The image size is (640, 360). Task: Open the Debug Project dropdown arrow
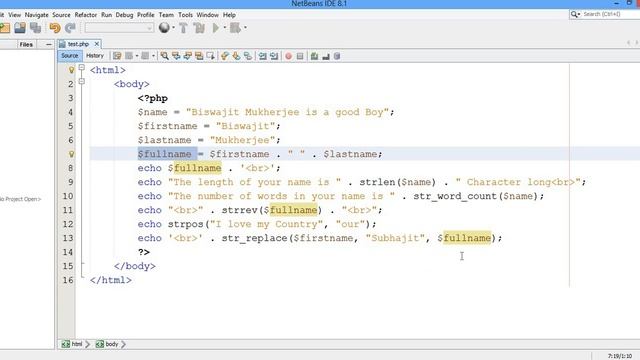click(x=245, y=28)
